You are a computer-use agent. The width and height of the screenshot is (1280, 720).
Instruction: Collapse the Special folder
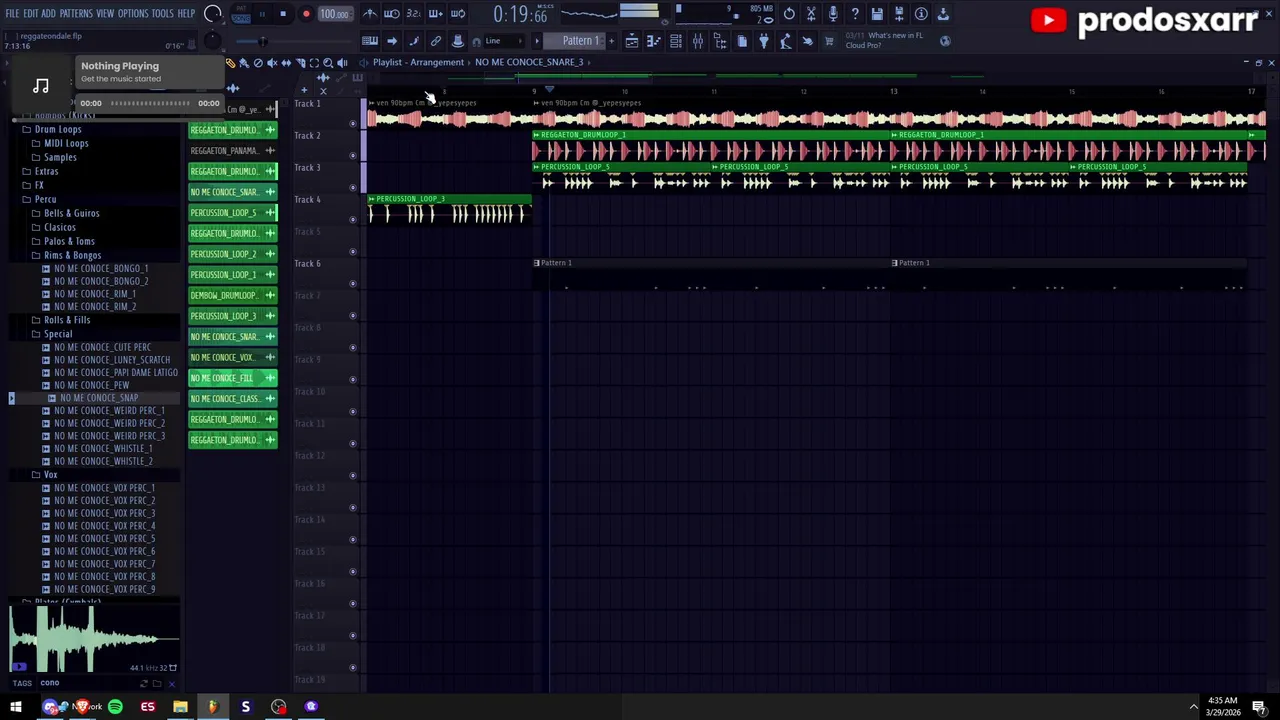(58, 334)
